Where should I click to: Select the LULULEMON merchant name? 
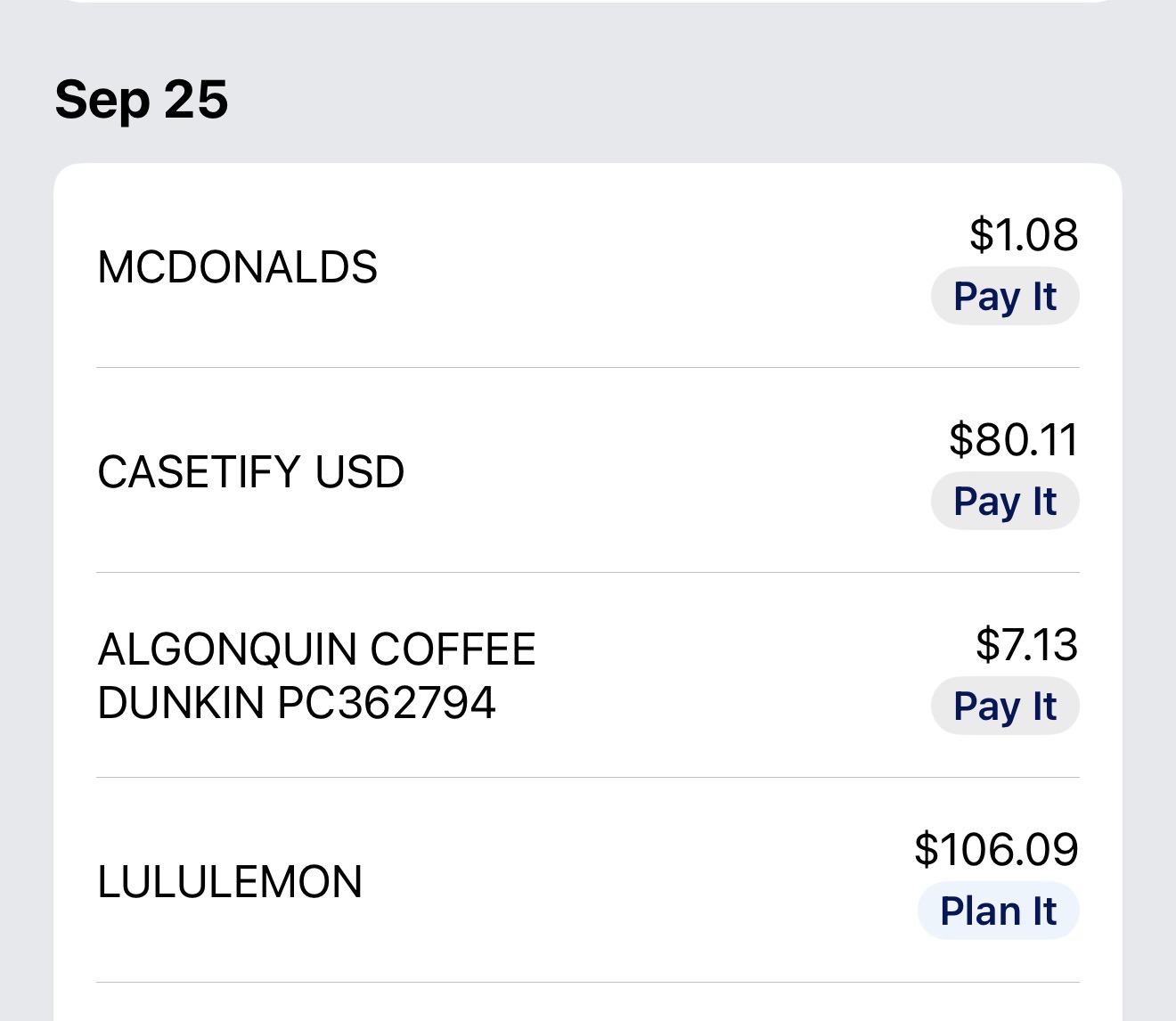(230, 882)
